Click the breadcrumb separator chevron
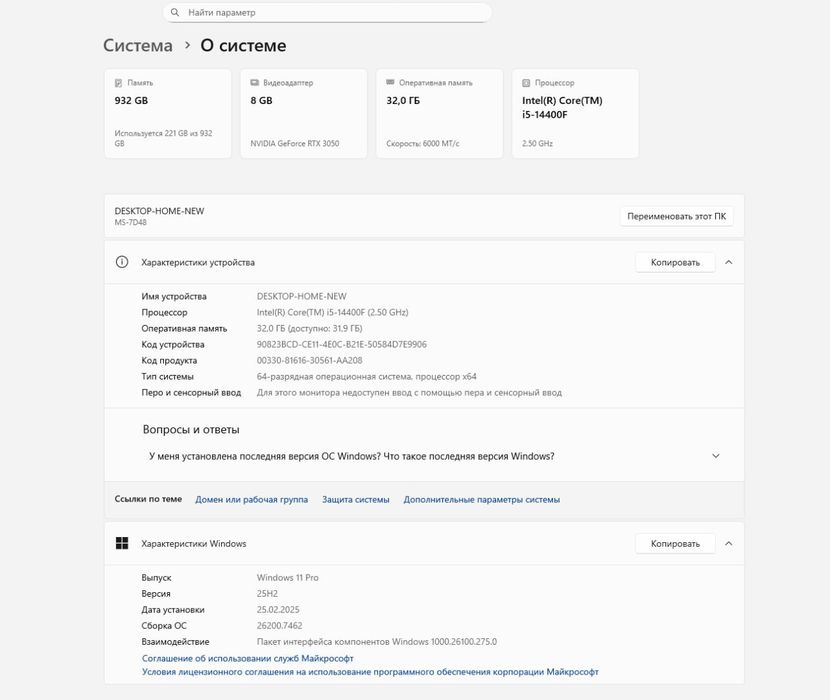This screenshot has height=700, width=830. click(187, 46)
